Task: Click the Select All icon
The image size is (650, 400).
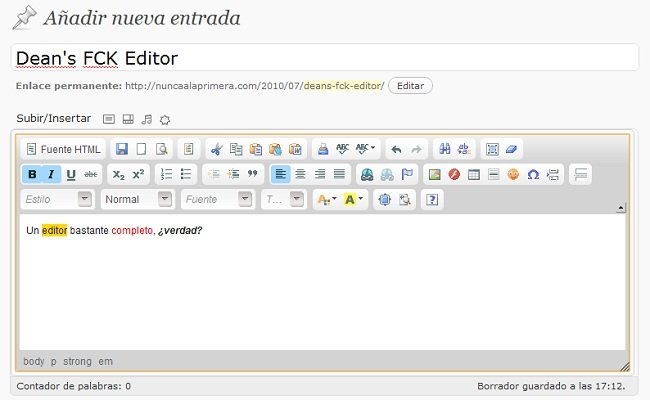Action: click(492, 149)
